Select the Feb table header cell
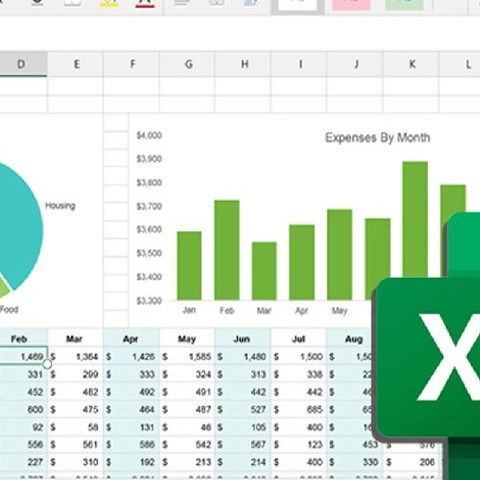This screenshot has height=480, width=480. click(23, 339)
